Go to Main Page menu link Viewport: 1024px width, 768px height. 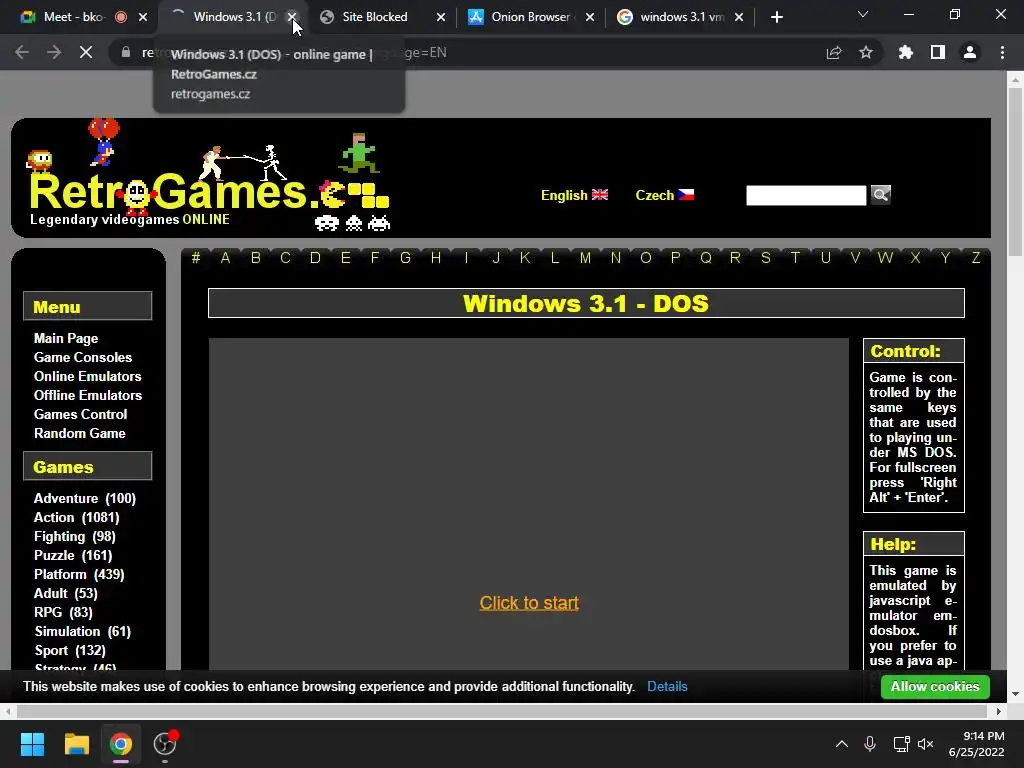66,338
